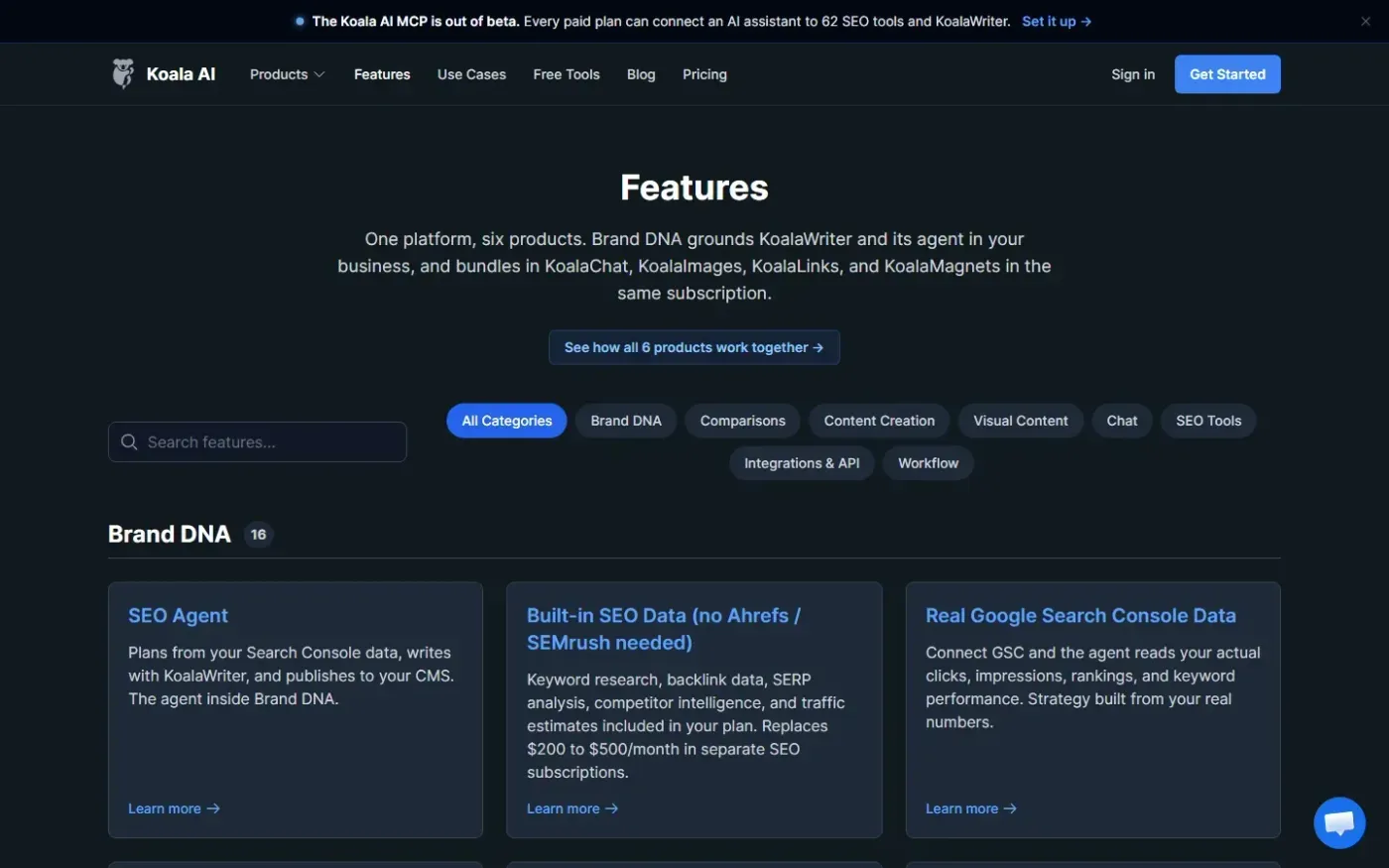Filter by Brand DNA category
1389x868 pixels.
[x=626, y=421]
